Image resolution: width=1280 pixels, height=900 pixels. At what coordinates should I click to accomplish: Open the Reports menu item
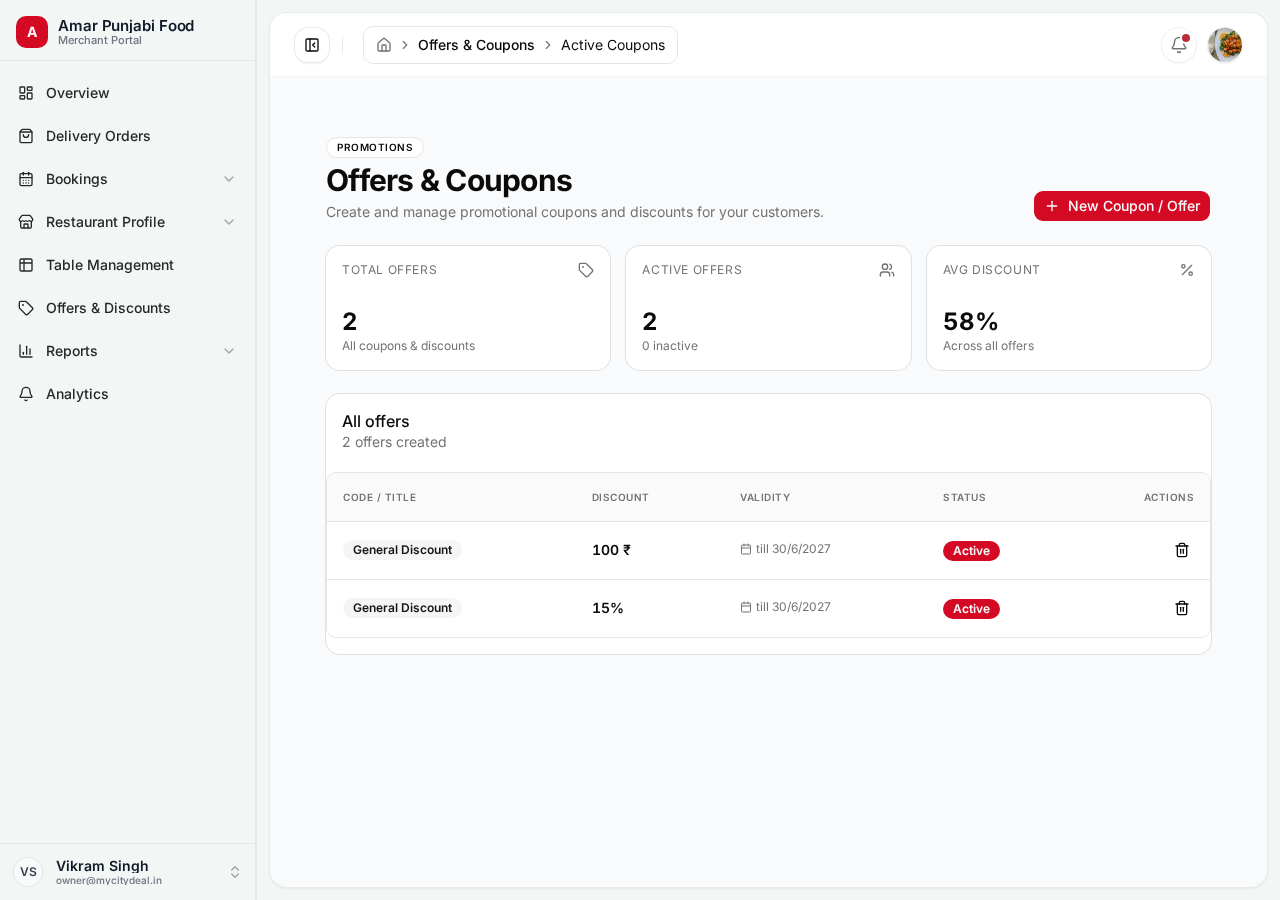[127, 351]
